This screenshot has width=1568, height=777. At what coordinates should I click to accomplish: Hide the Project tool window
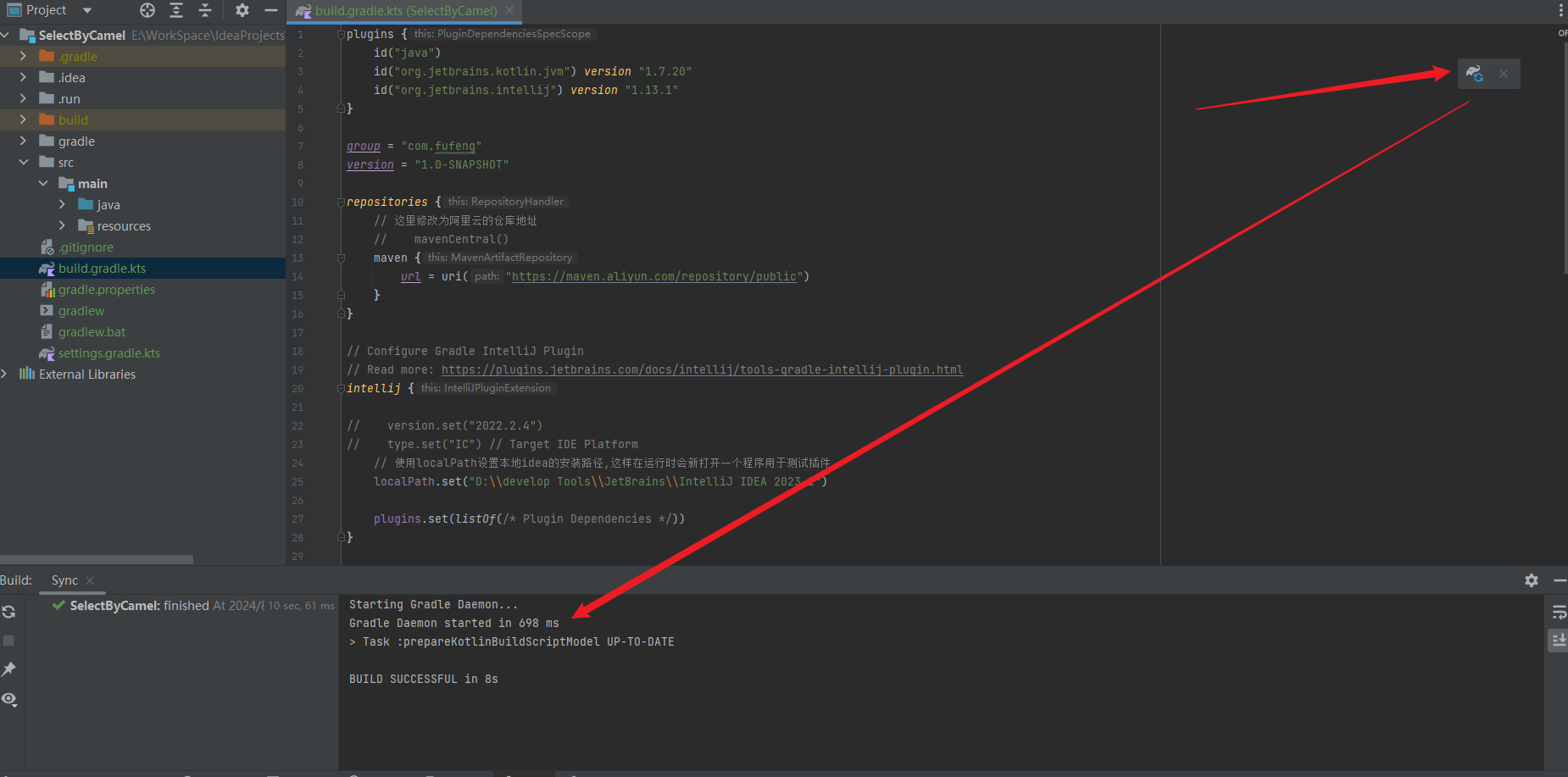[x=271, y=10]
